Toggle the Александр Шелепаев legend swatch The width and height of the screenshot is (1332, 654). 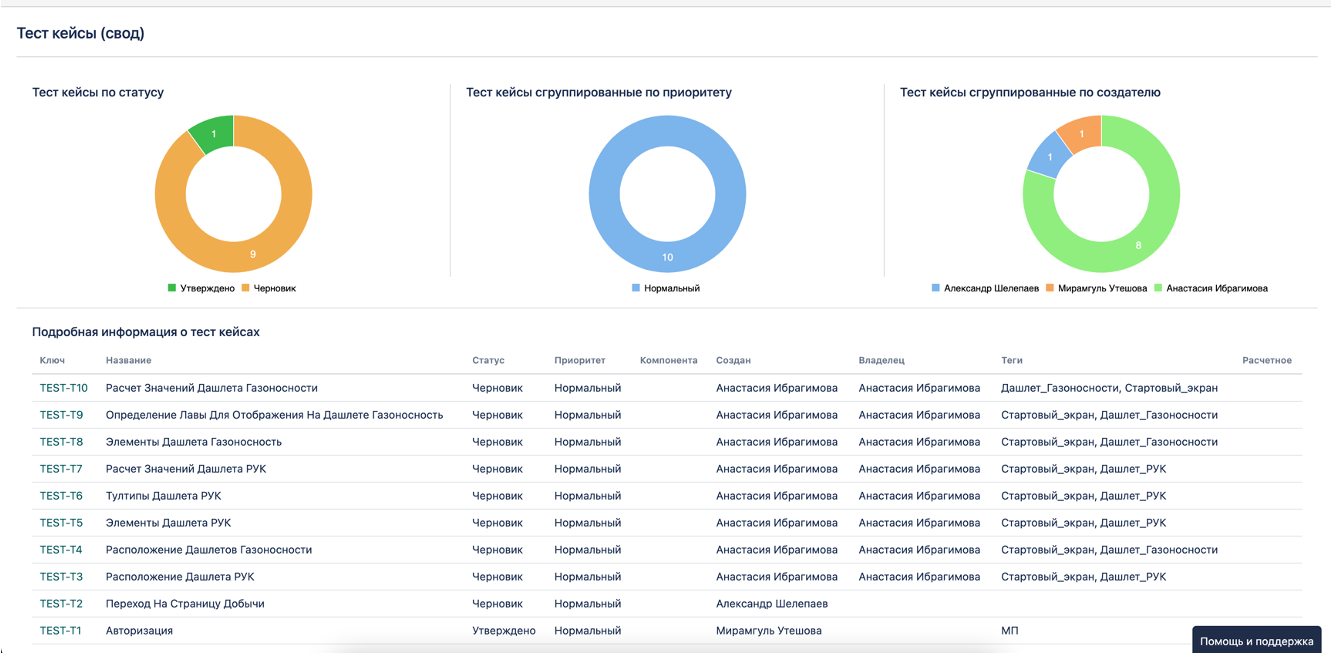tap(936, 288)
